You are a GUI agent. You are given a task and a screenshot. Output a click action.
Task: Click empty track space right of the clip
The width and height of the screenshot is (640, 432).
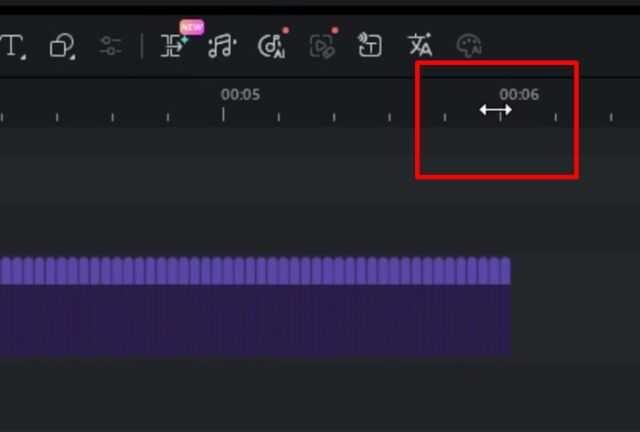[575, 310]
